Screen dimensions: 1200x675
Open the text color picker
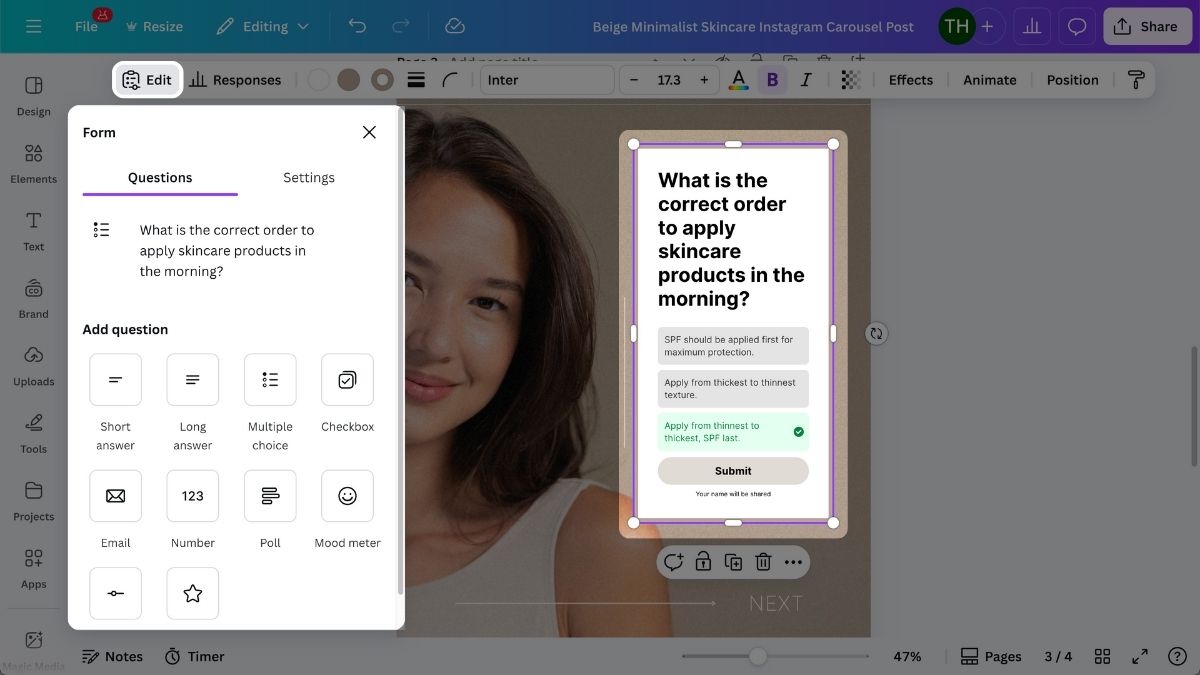[739, 80]
